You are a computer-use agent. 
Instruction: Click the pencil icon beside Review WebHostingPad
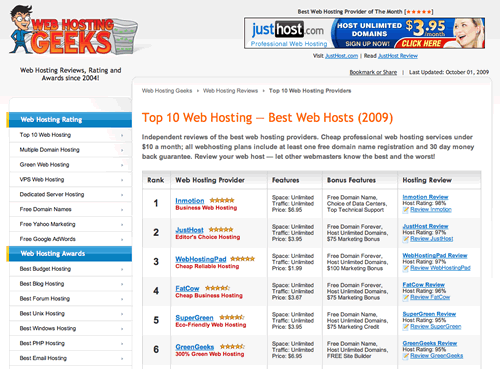[406, 268]
